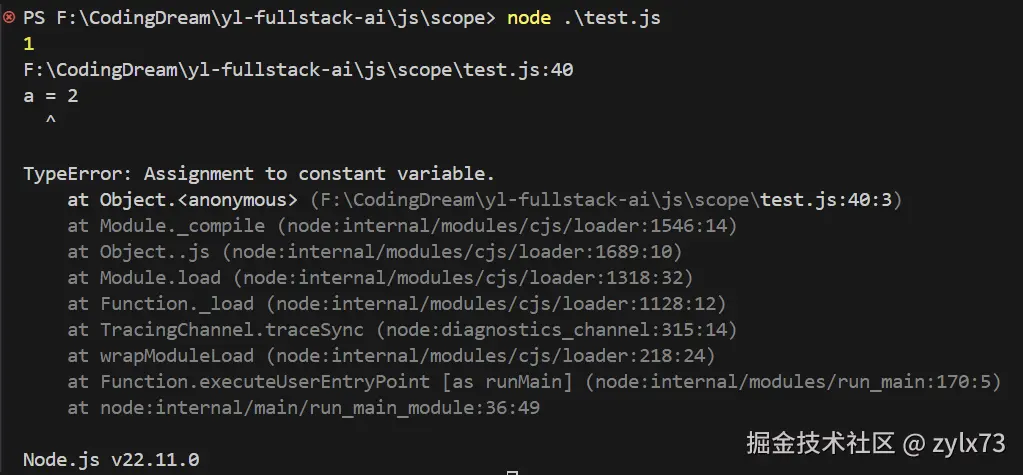The width and height of the screenshot is (1023, 475).
Task: Click the 'Node.js v22.11.0' version line
Action: 111,459
